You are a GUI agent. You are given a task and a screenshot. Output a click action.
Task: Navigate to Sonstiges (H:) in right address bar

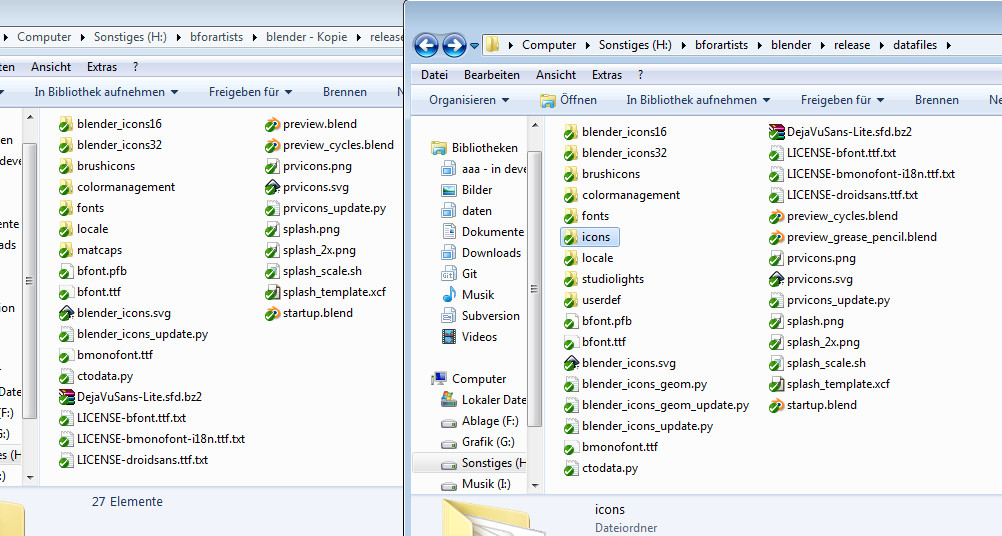tap(635, 45)
